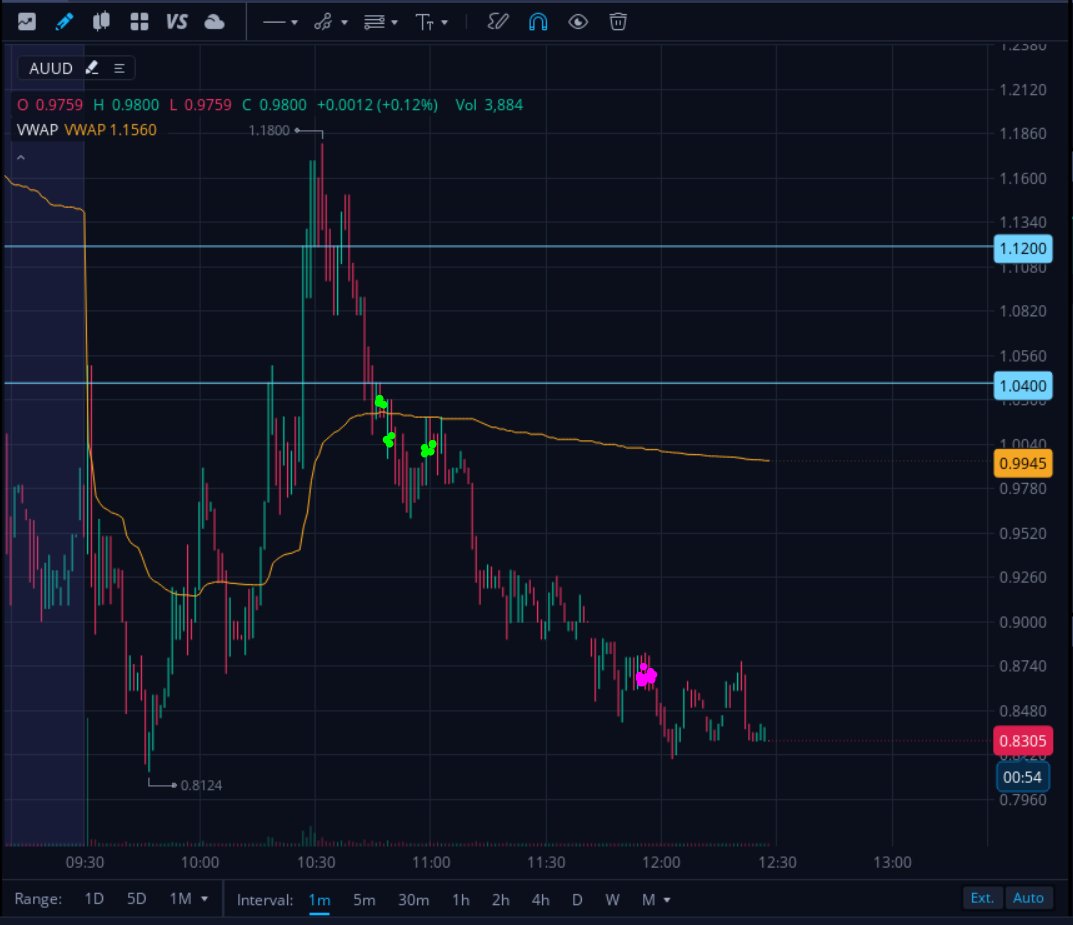Click the AUUD symbol name
Image resolution: width=1073 pixels, height=925 pixels.
pos(51,68)
